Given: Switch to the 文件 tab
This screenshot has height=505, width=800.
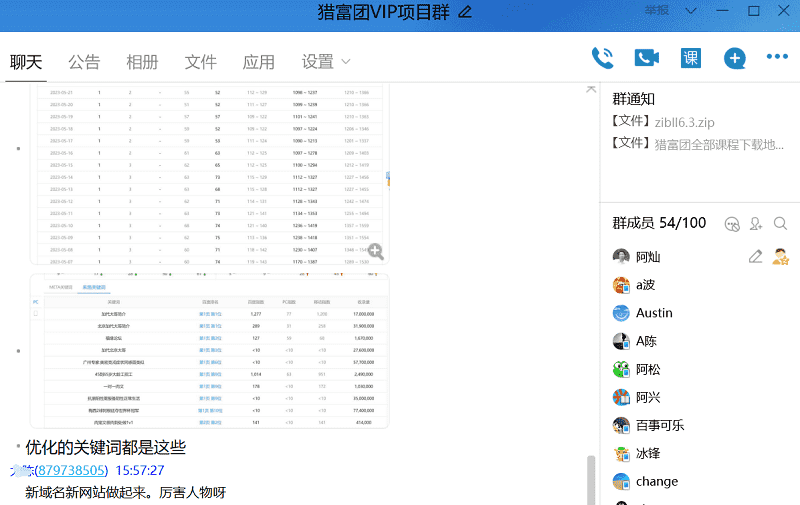Looking at the screenshot, I should [201, 62].
